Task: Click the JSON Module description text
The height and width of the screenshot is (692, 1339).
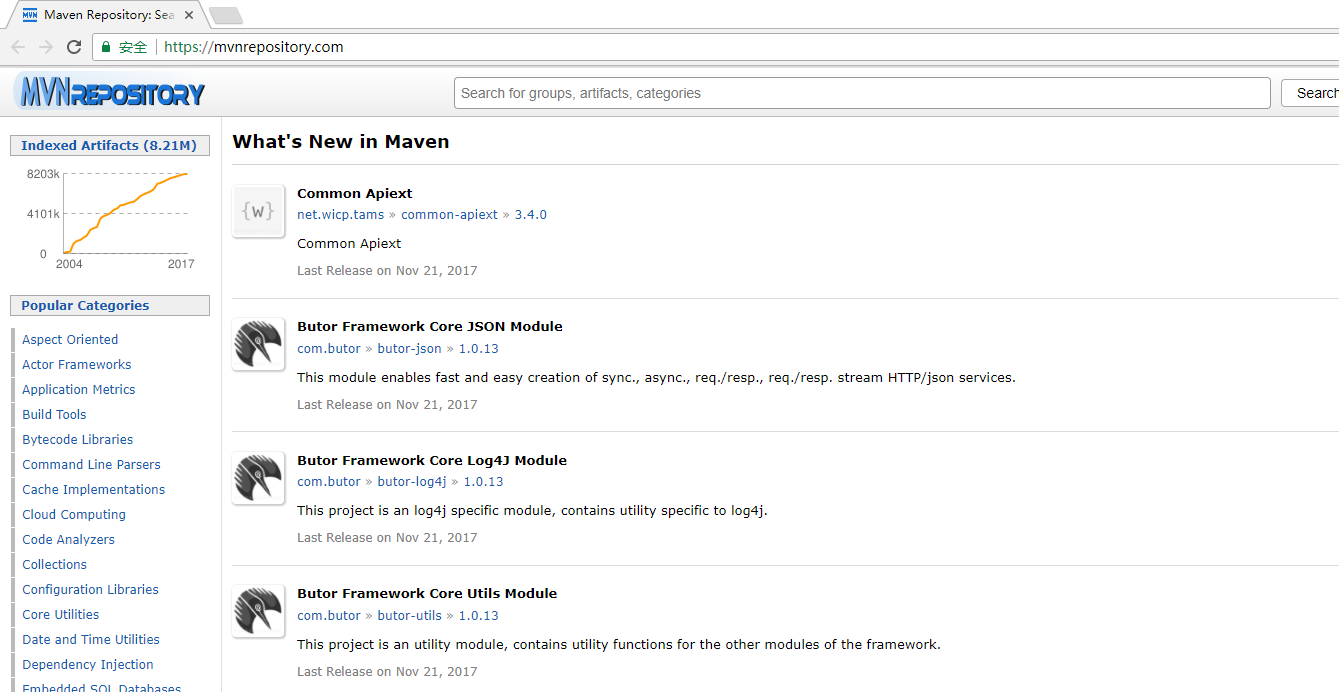Action: [656, 378]
